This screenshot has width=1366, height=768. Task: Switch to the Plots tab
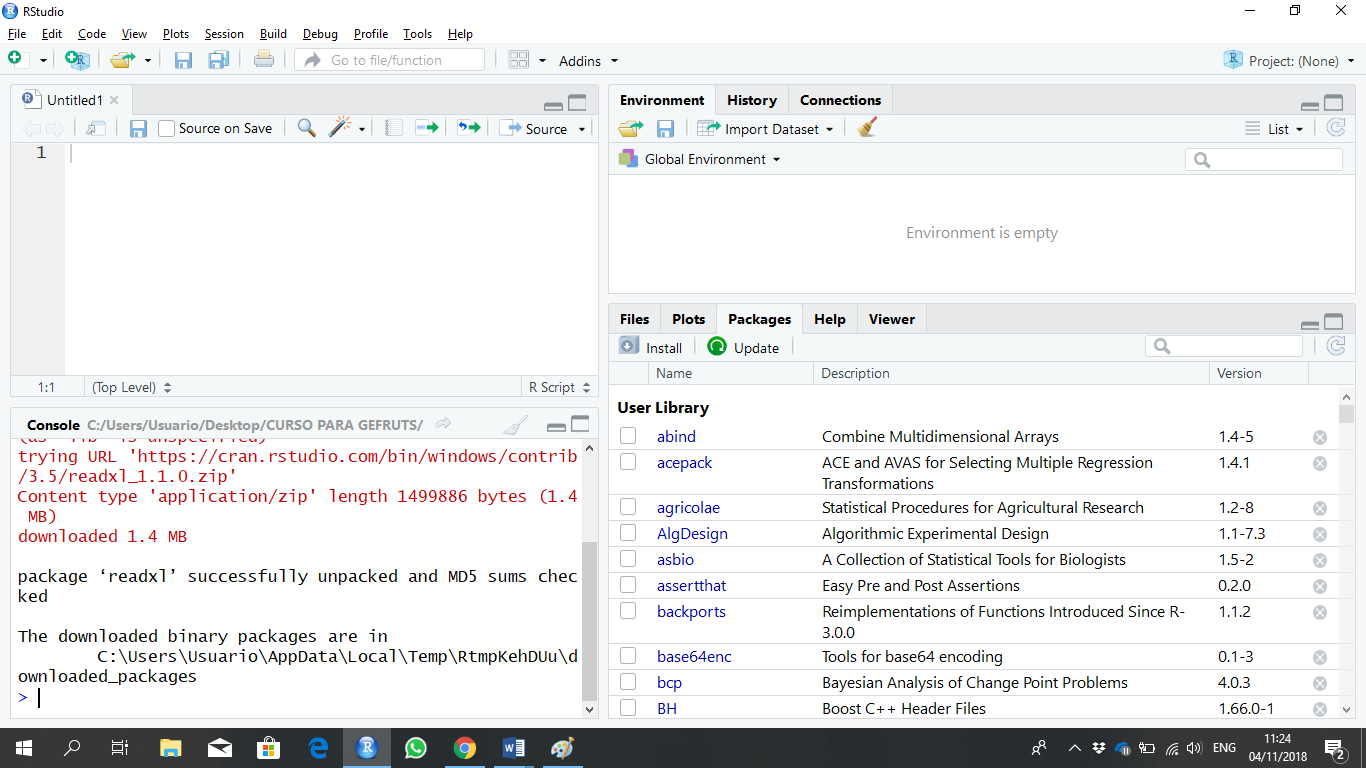tap(688, 319)
